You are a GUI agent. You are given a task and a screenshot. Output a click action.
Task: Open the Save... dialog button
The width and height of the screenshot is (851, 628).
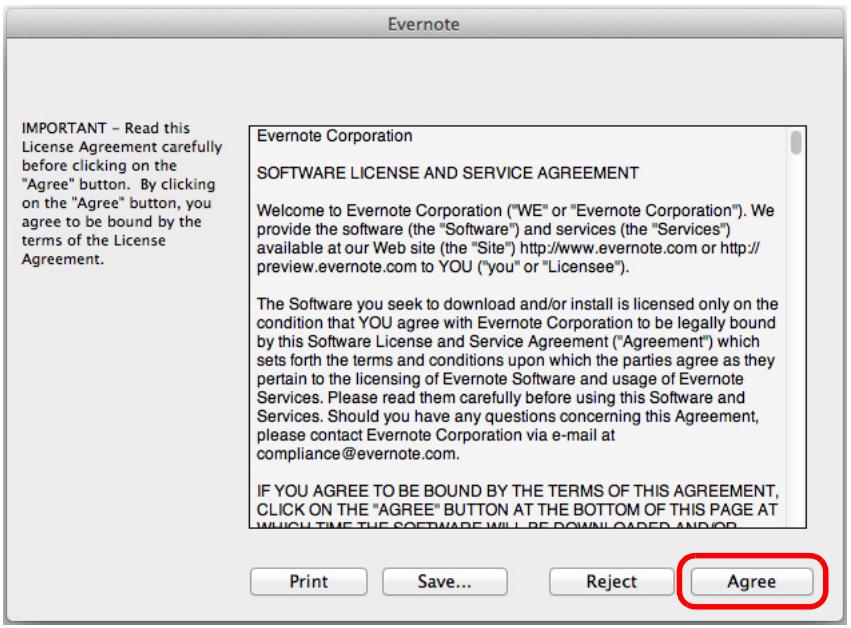444,581
